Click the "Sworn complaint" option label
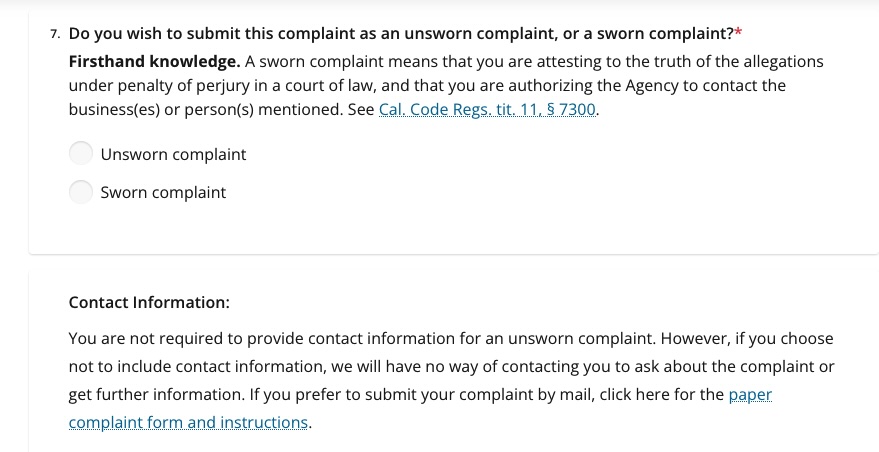The width and height of the screenshot is (879, 452). click(163, 192)
